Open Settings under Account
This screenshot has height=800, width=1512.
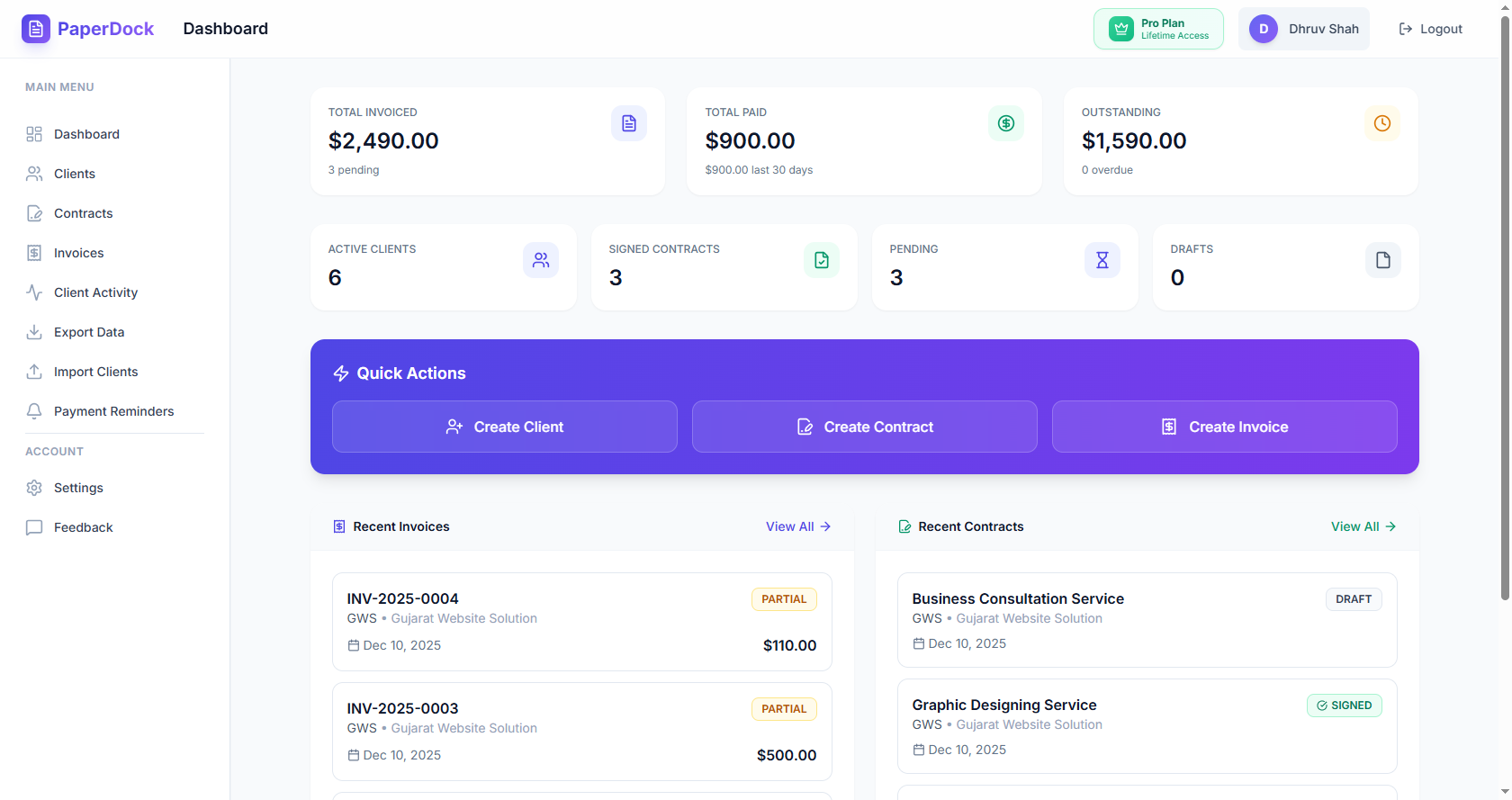115,488
